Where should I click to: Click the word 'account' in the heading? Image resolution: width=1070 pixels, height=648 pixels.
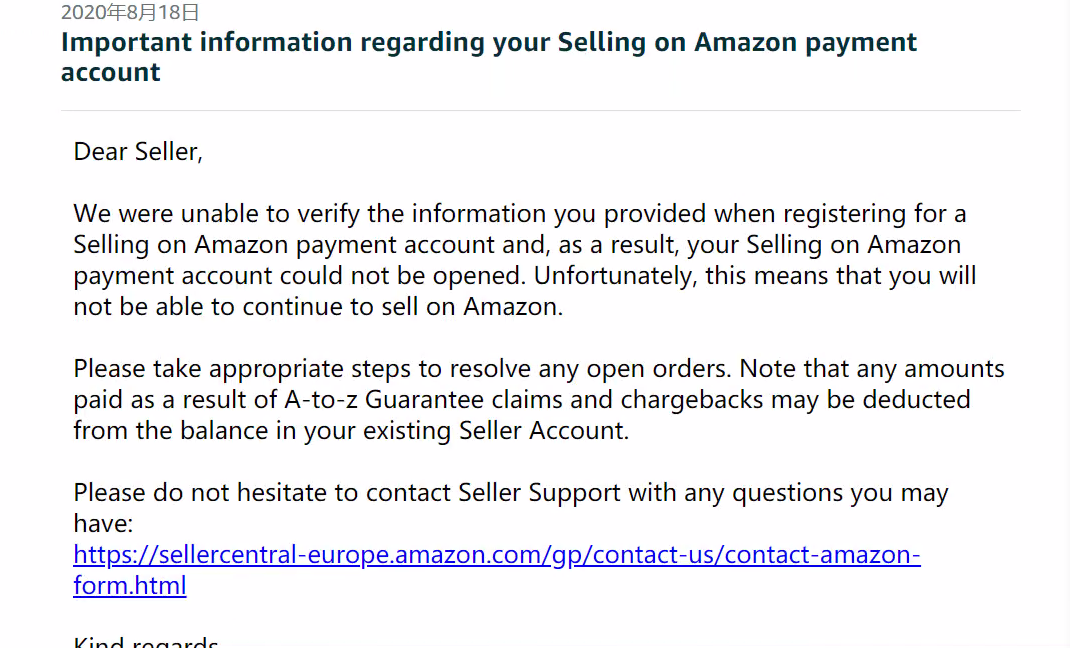click(111, 72)
